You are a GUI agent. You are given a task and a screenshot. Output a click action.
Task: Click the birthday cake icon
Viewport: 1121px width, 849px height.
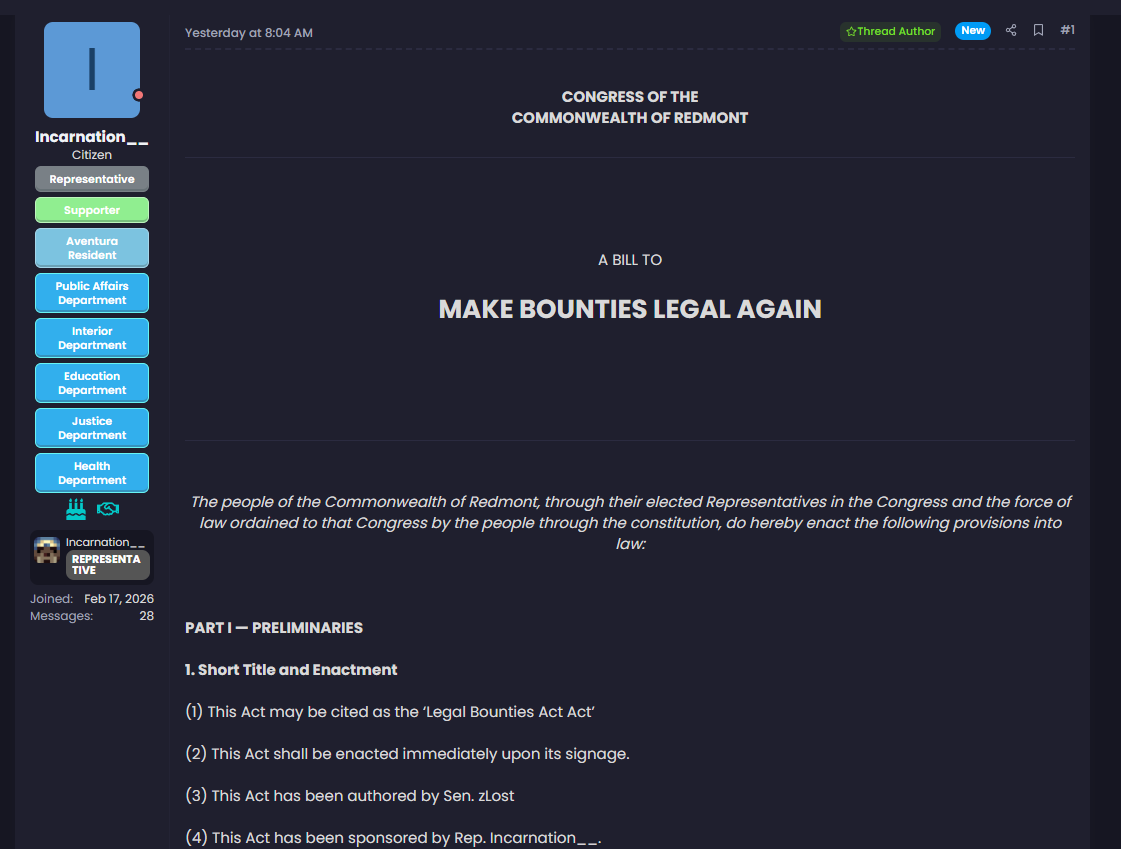click(x=76, y=509)
